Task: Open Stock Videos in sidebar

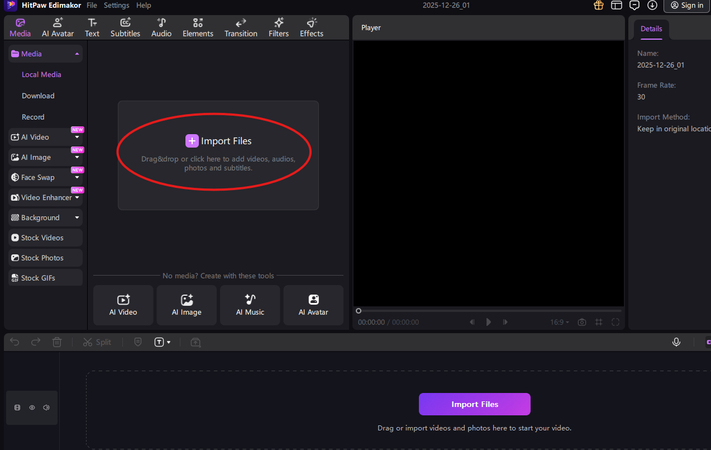Action: 45,238
